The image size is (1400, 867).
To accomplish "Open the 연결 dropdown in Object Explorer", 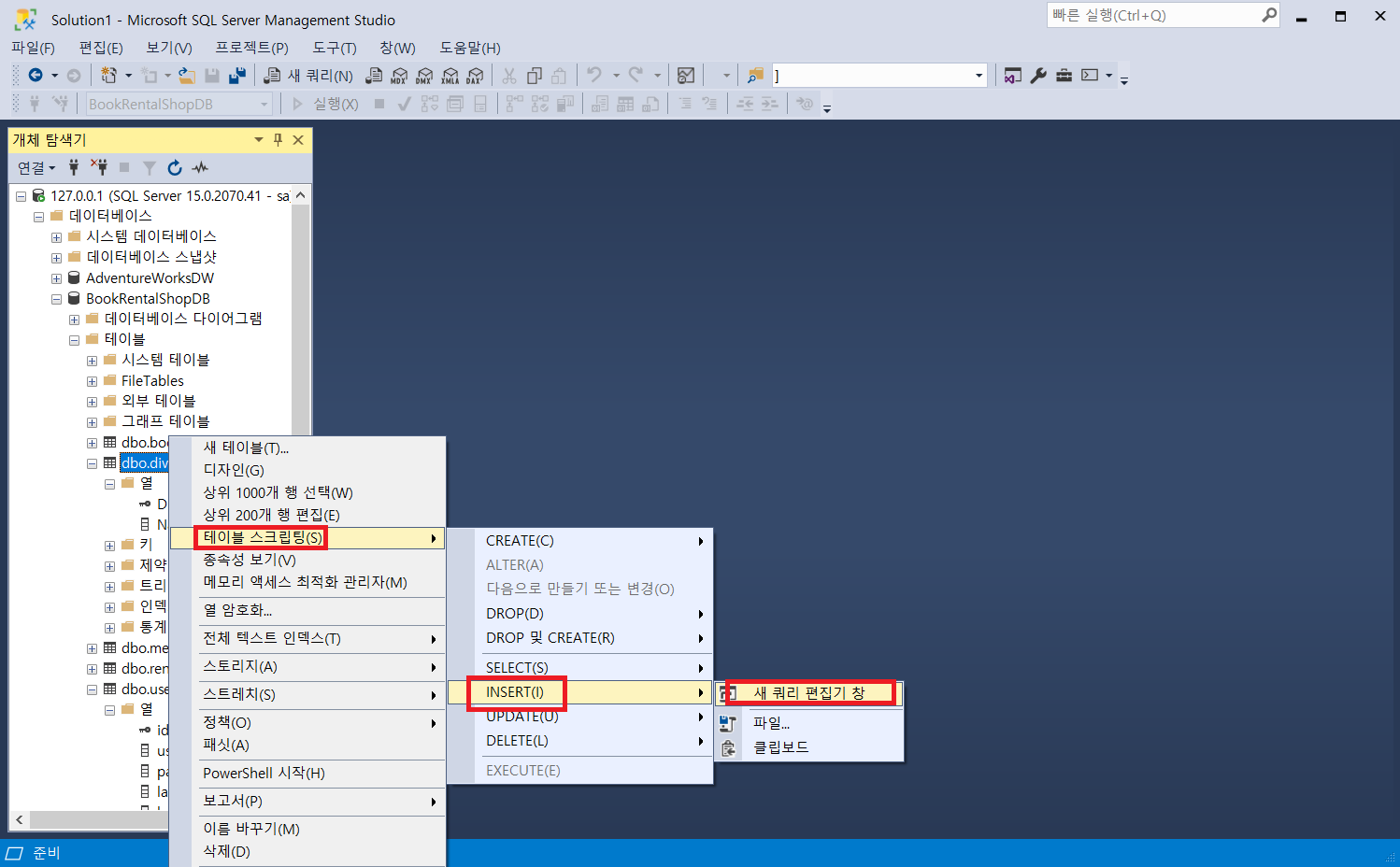I will [36, 168].
